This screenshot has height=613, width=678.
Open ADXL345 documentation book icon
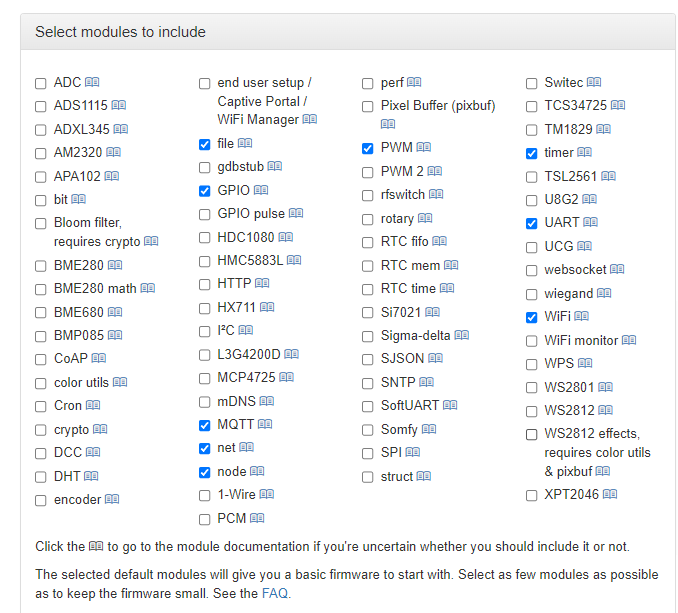[x=121, y=129]
